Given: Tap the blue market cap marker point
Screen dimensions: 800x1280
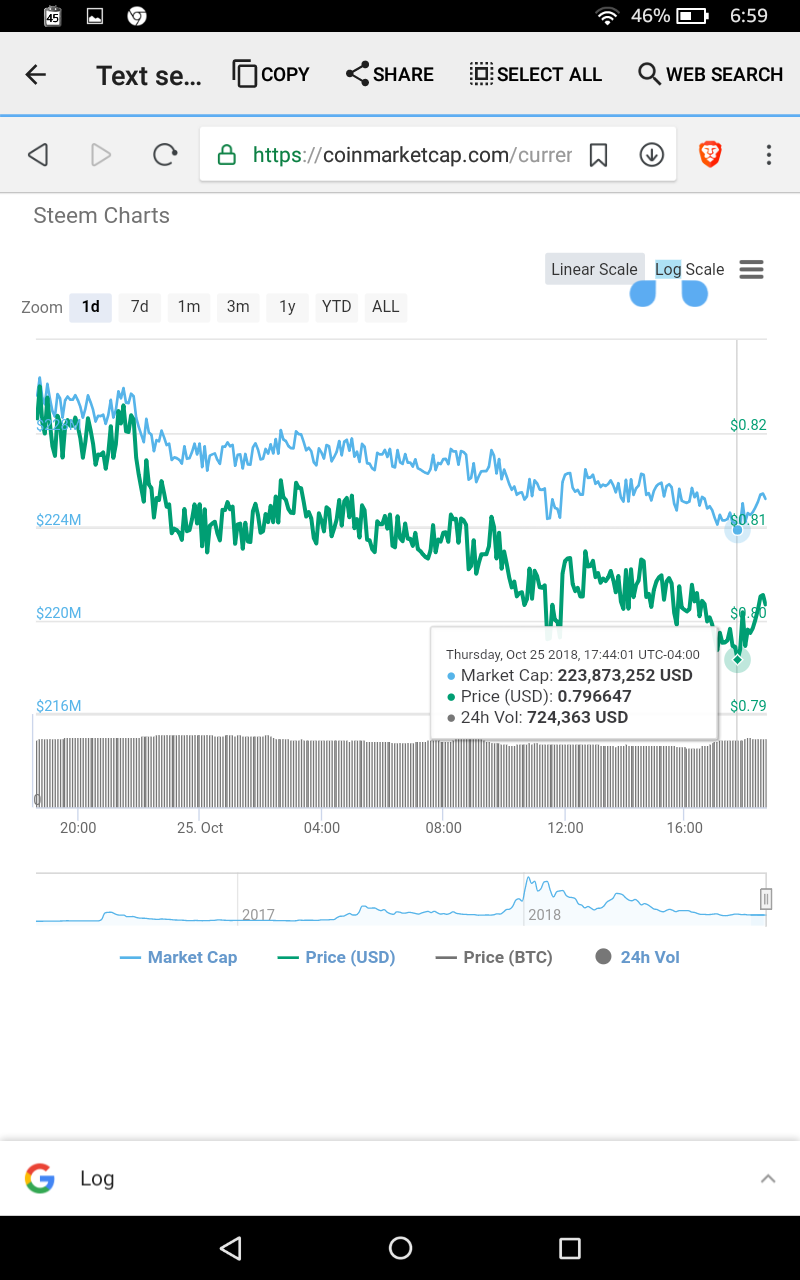Looking at the screenshot, I should tap(737, 530).
